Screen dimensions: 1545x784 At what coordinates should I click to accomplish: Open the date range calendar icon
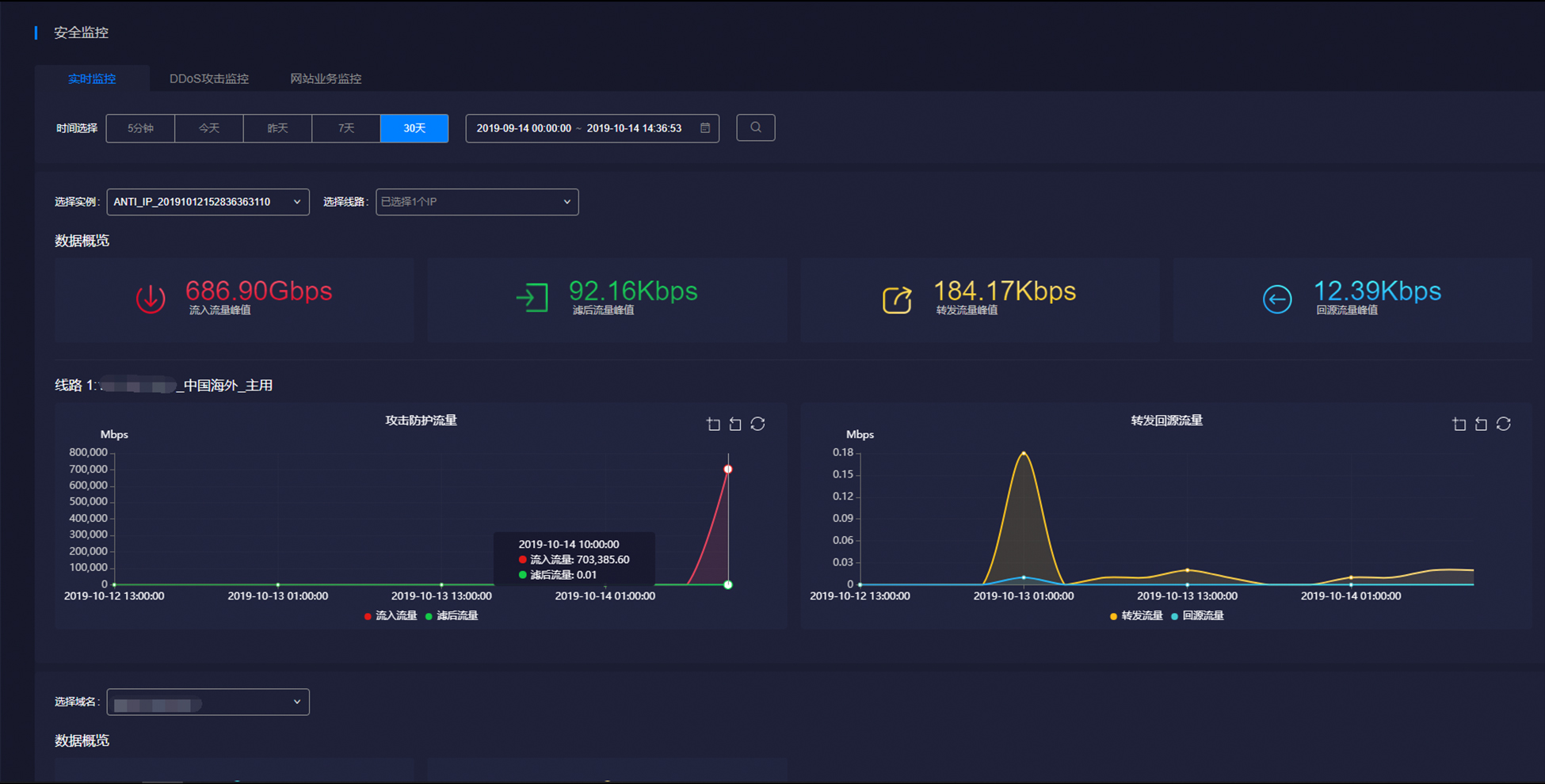pos(705,127)
